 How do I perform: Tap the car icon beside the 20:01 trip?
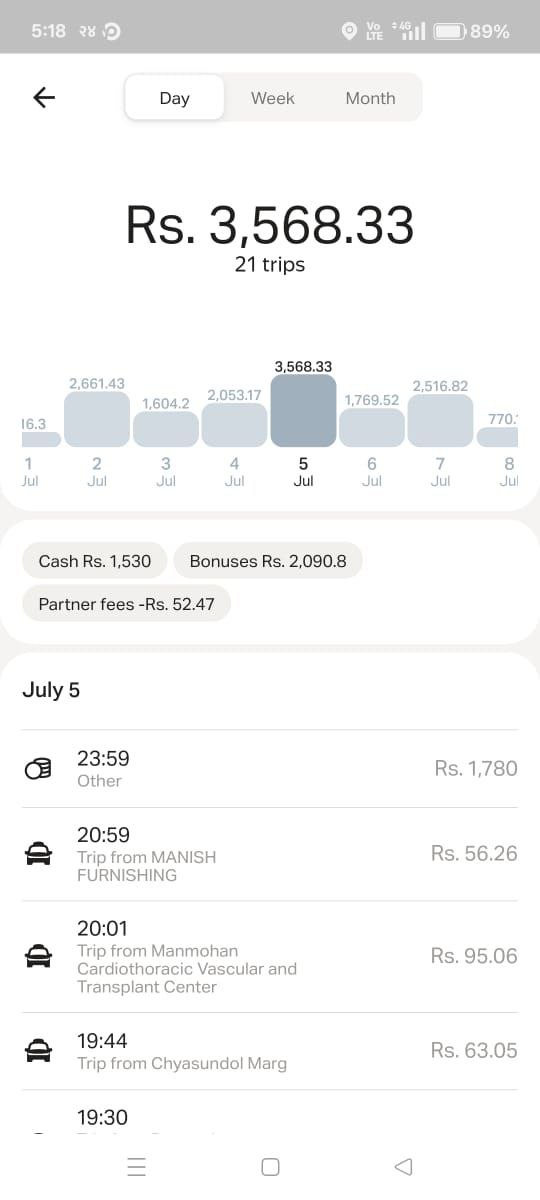(x=37, y=957)
